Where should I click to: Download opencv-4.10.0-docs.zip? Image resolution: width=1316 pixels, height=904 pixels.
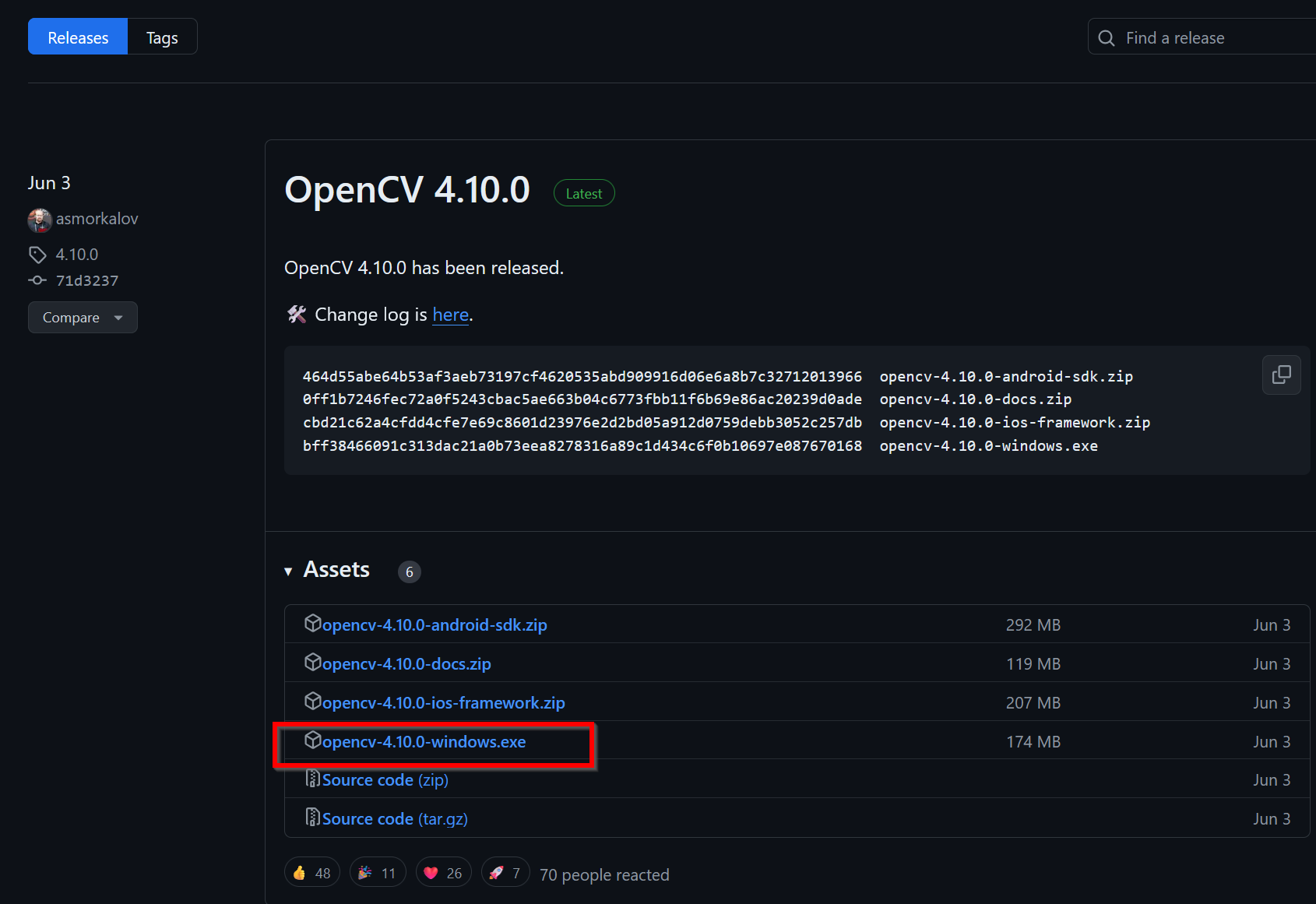[x=406, y=663]
